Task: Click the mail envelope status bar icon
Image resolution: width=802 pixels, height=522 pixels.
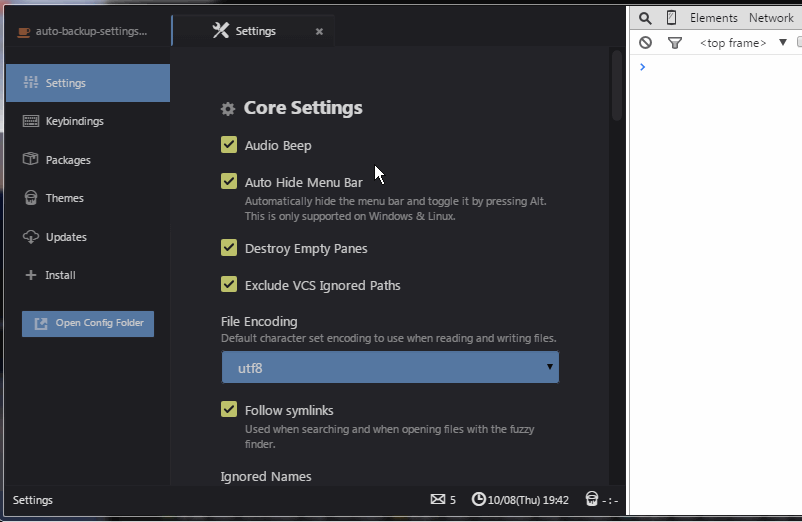Action: click(x=437, y=499)
